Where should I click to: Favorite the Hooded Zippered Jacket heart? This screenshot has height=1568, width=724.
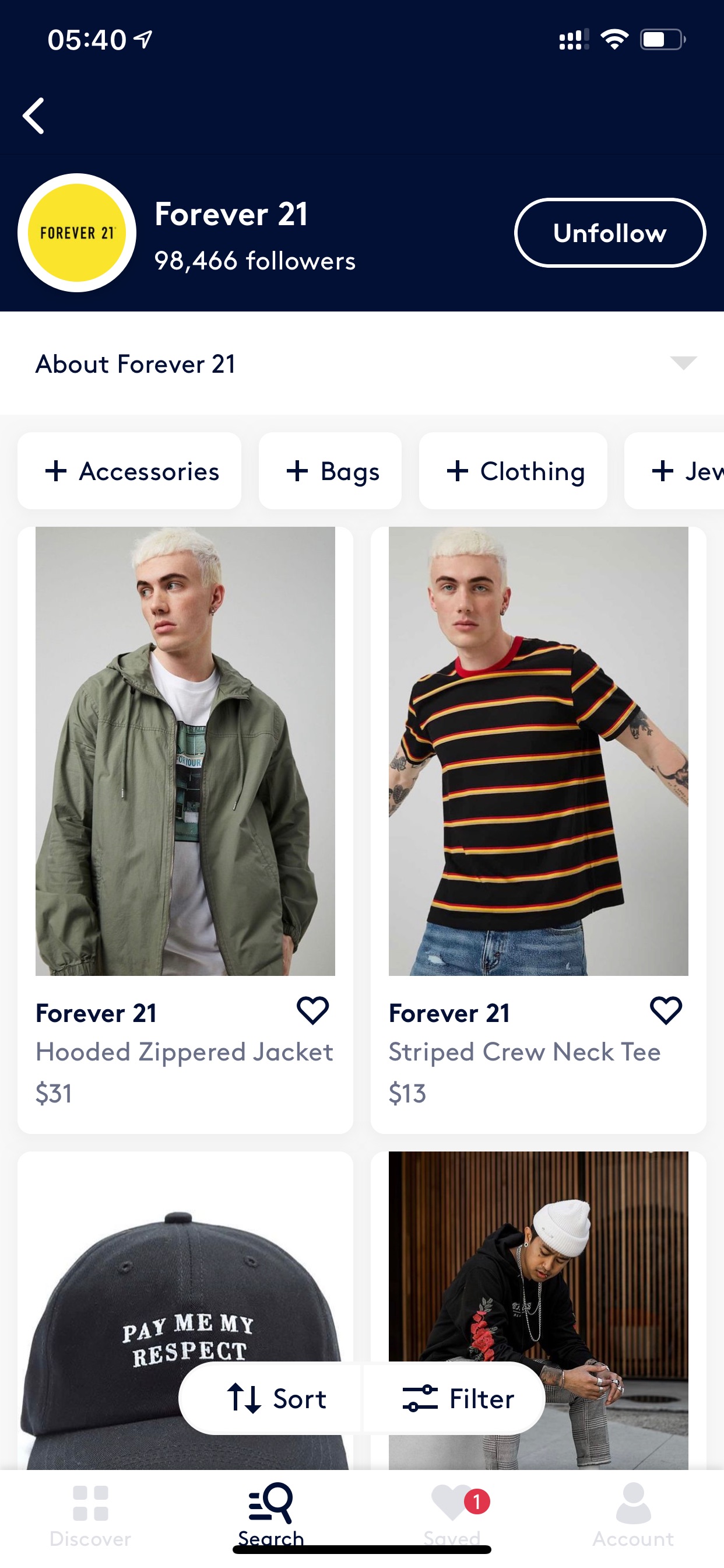coord(312,1010)
